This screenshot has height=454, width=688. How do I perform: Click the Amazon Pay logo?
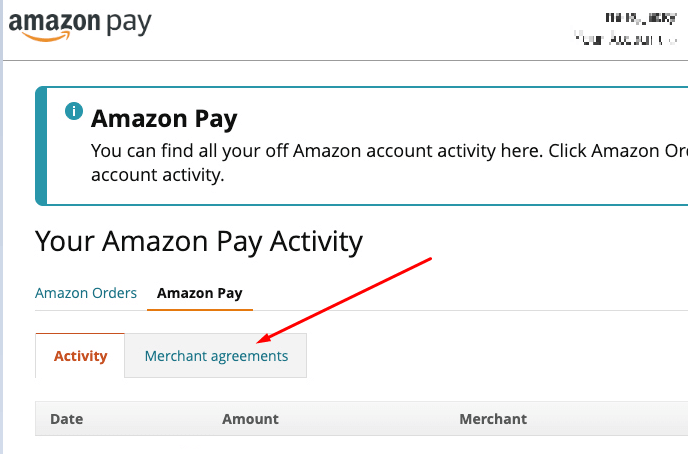(79, 23)
